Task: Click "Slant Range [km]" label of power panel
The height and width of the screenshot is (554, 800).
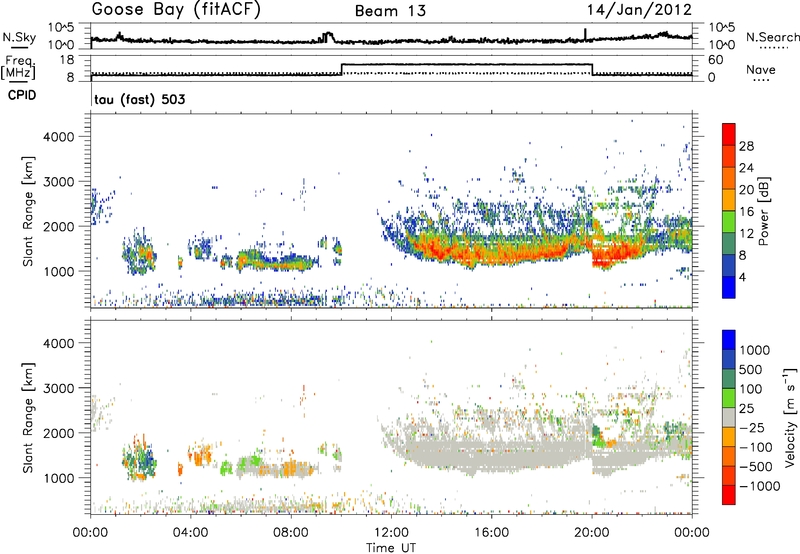Action: tap(28, 212)
